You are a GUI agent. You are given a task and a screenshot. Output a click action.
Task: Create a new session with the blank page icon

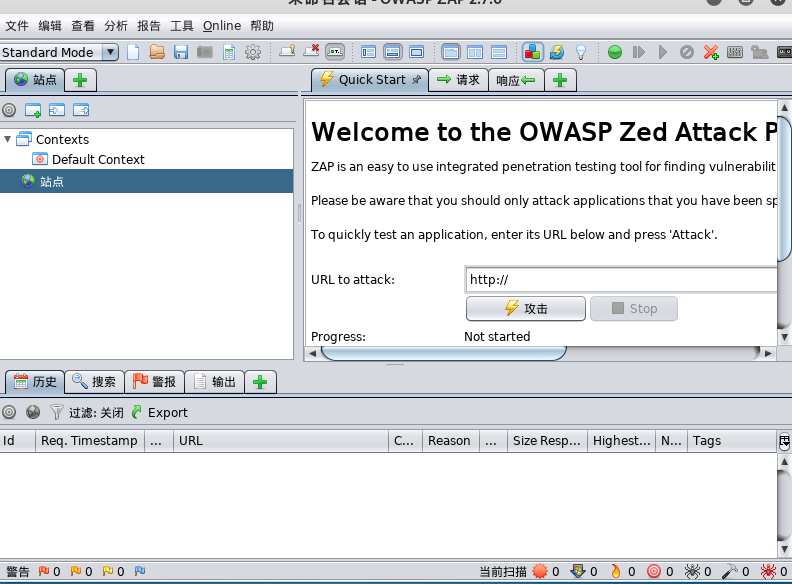[x=133, y=52]
